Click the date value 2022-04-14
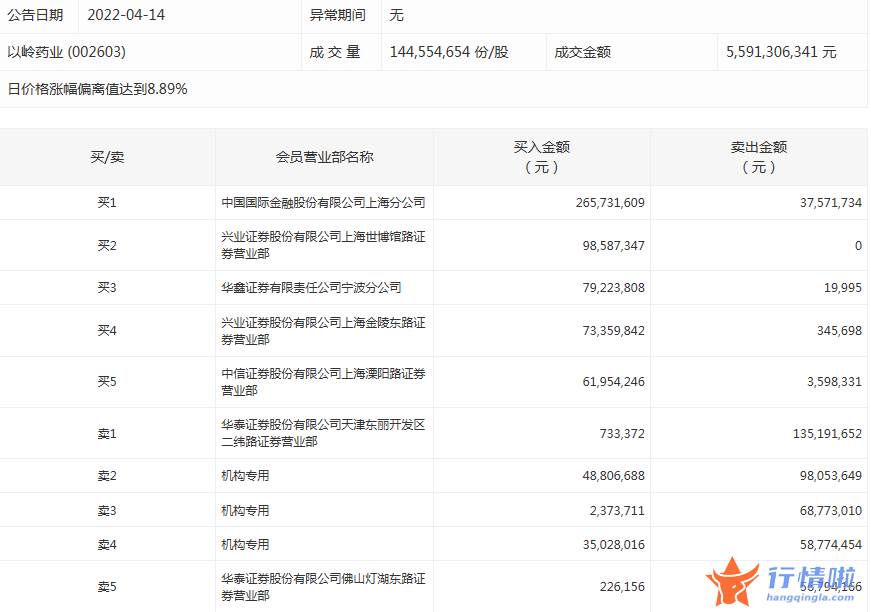The height and width of the screenshot is (612, 871). tap(126, 15)
